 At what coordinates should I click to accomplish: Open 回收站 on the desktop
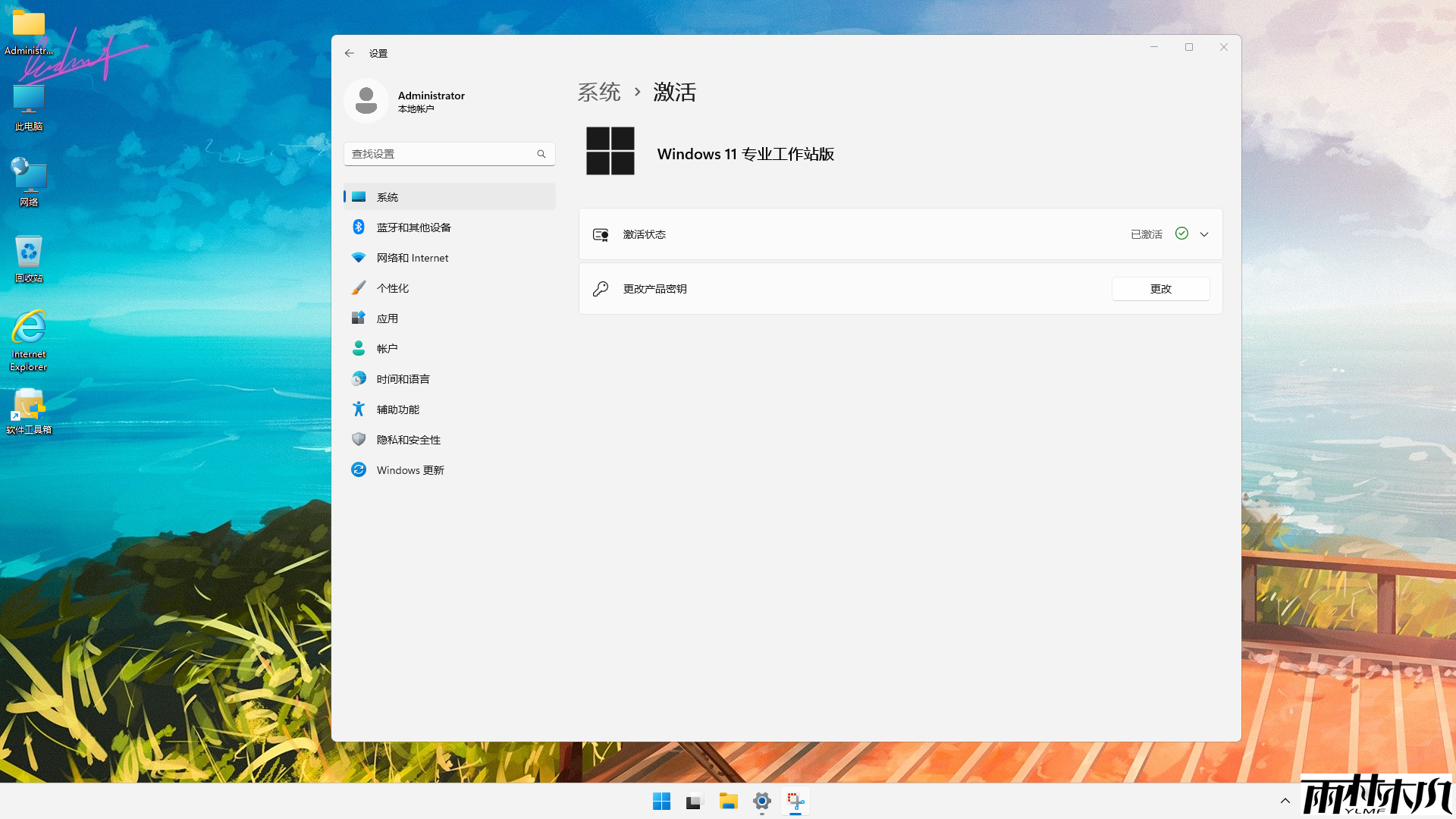28,252
